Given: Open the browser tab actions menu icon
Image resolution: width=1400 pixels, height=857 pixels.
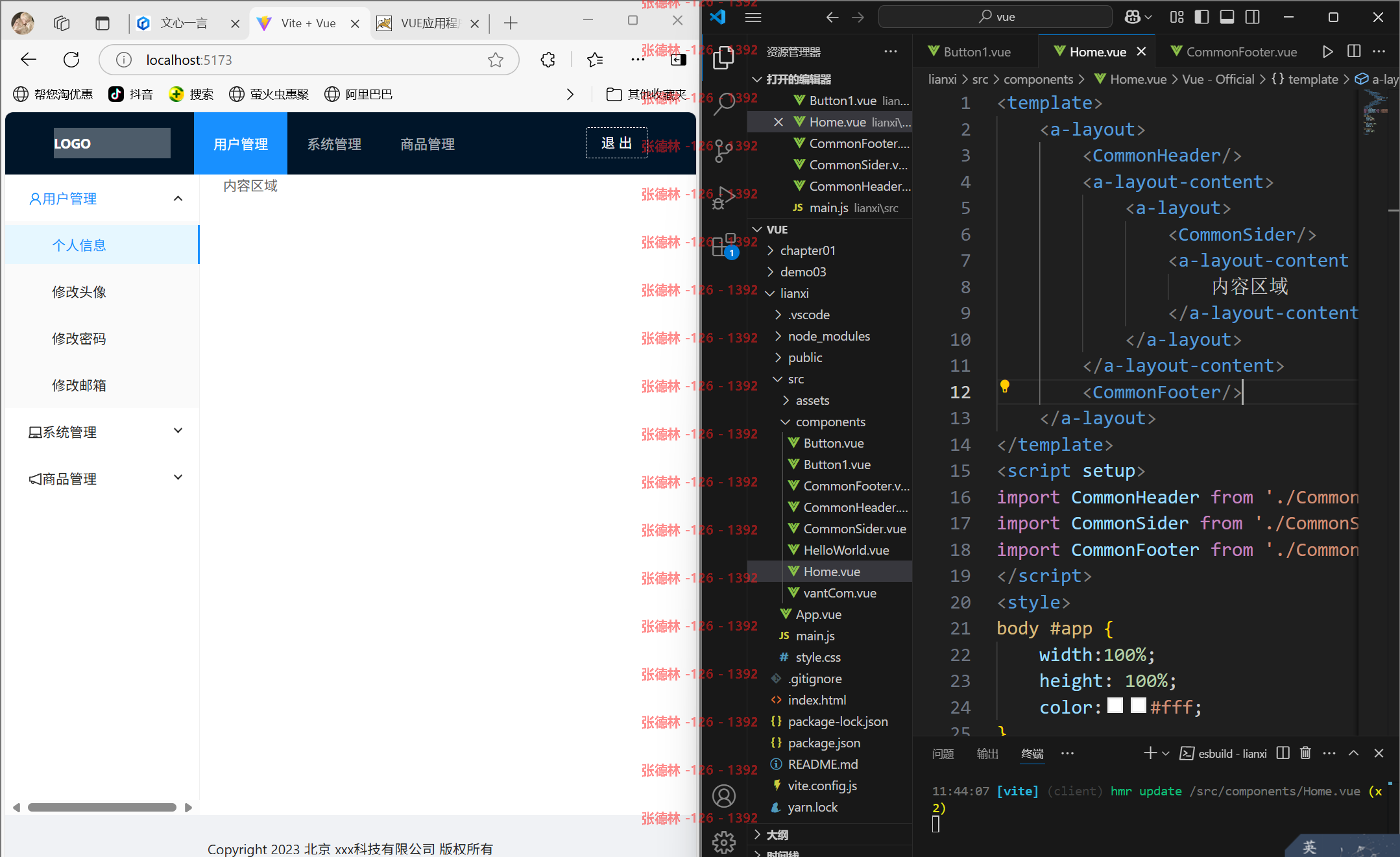Looking at the screenshot, I should (x=103, y=23).
